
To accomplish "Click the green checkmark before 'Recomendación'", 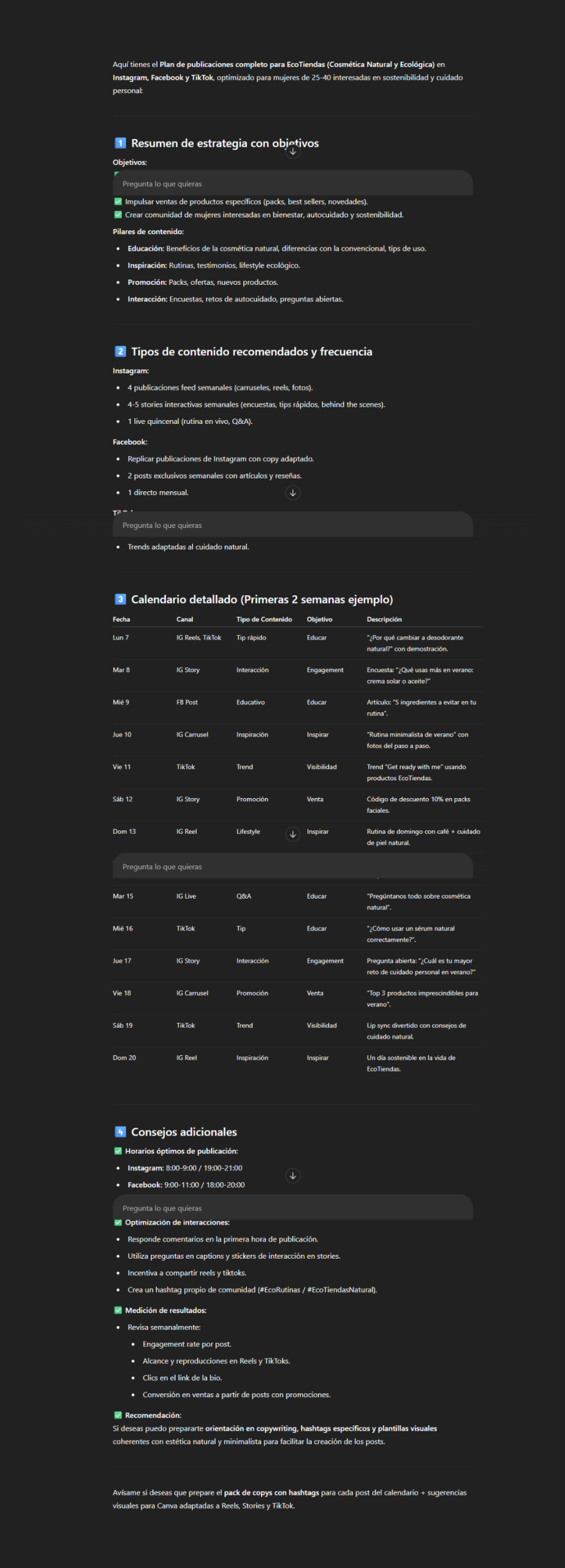I will pyautogui.click(x=118, y=1415).
